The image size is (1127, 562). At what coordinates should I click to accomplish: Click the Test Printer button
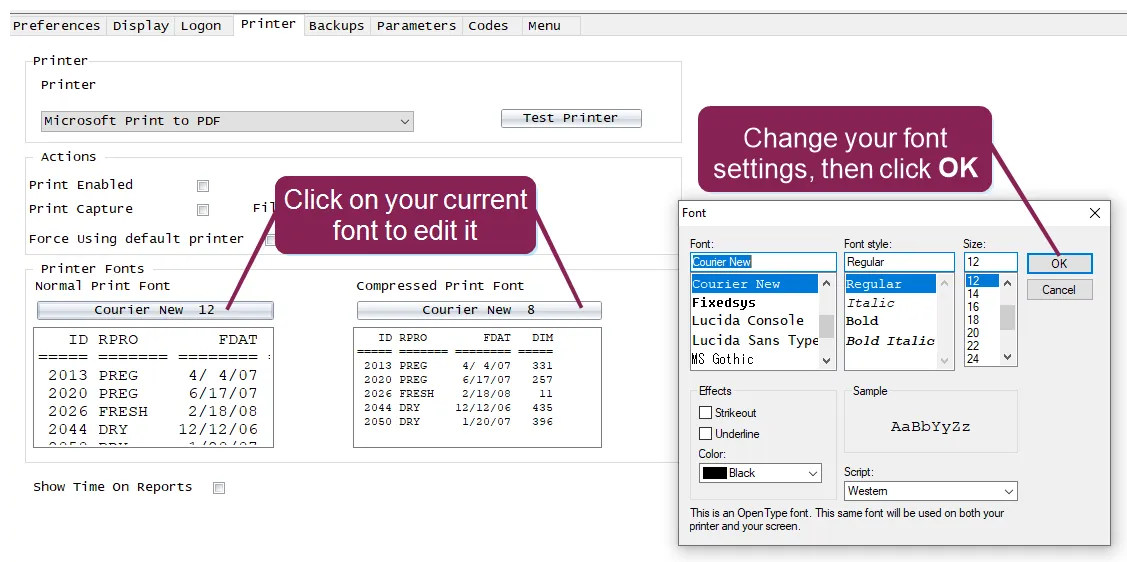click(571, 119)
